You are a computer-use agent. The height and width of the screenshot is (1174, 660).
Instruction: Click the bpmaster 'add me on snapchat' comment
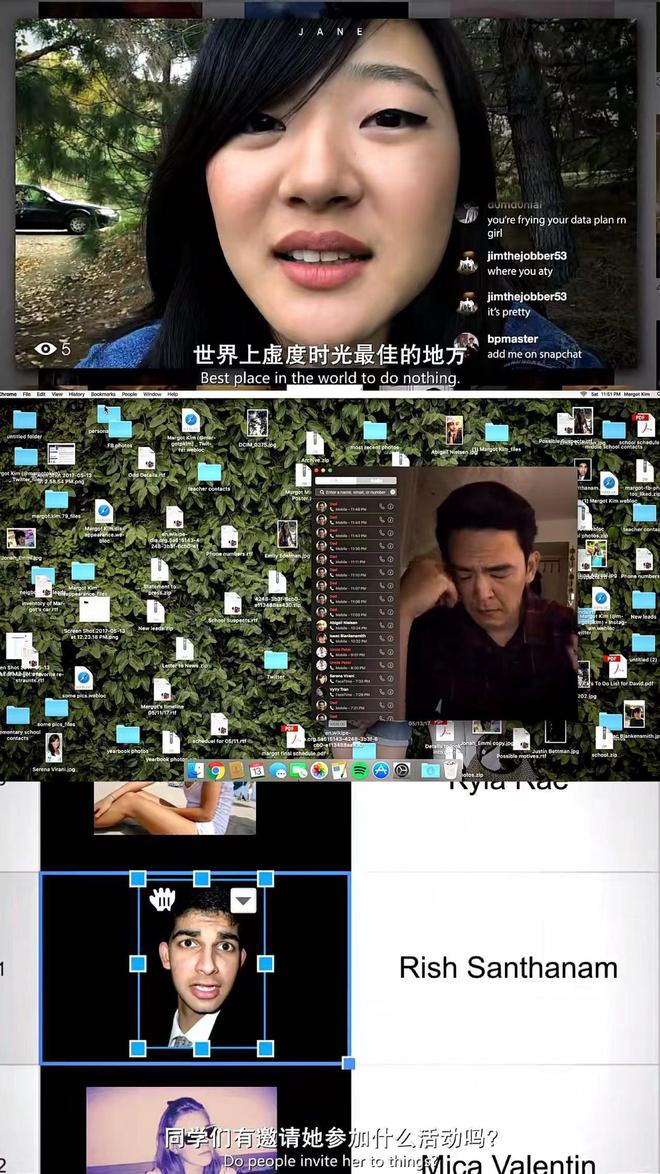pyautogui.click(x=534, y=354)
